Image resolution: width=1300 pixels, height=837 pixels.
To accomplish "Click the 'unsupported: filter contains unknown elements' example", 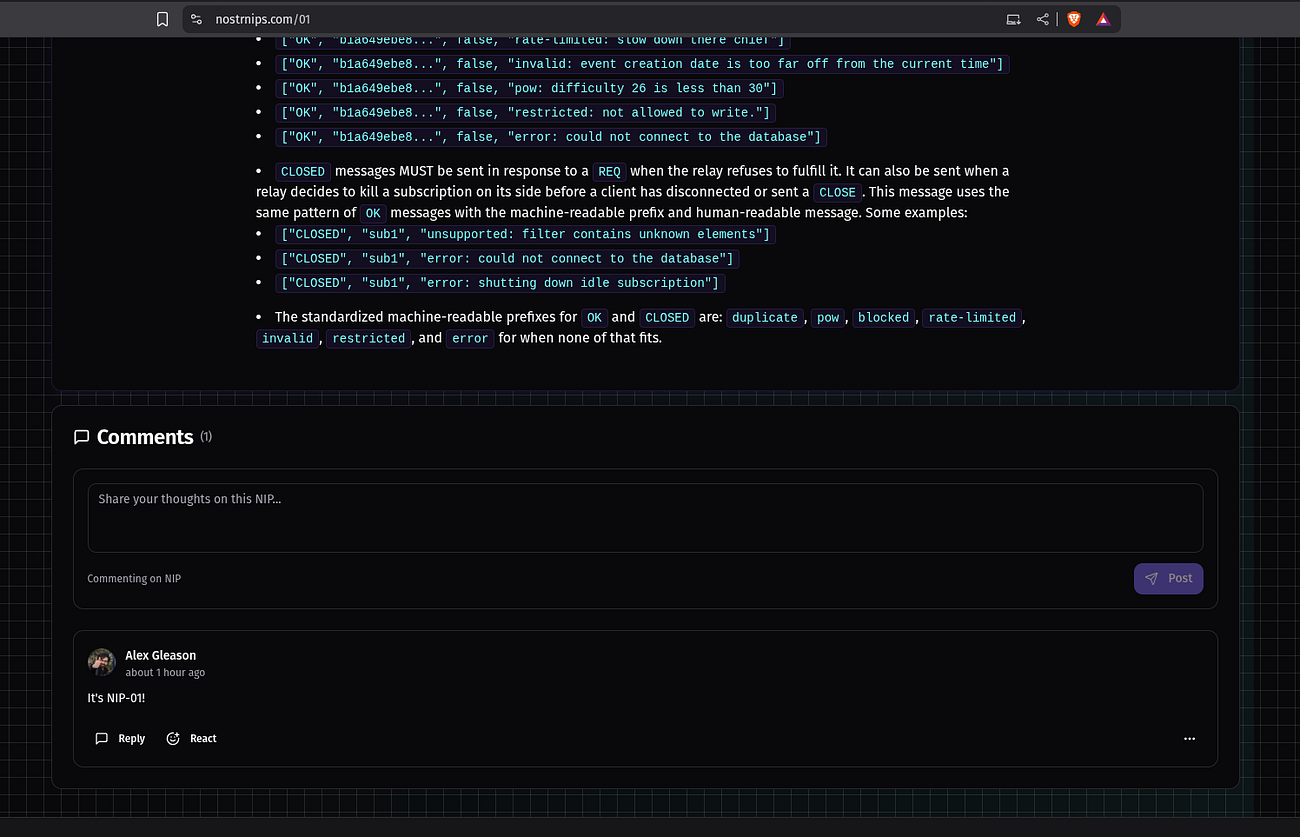I will (x=526, y=234).
